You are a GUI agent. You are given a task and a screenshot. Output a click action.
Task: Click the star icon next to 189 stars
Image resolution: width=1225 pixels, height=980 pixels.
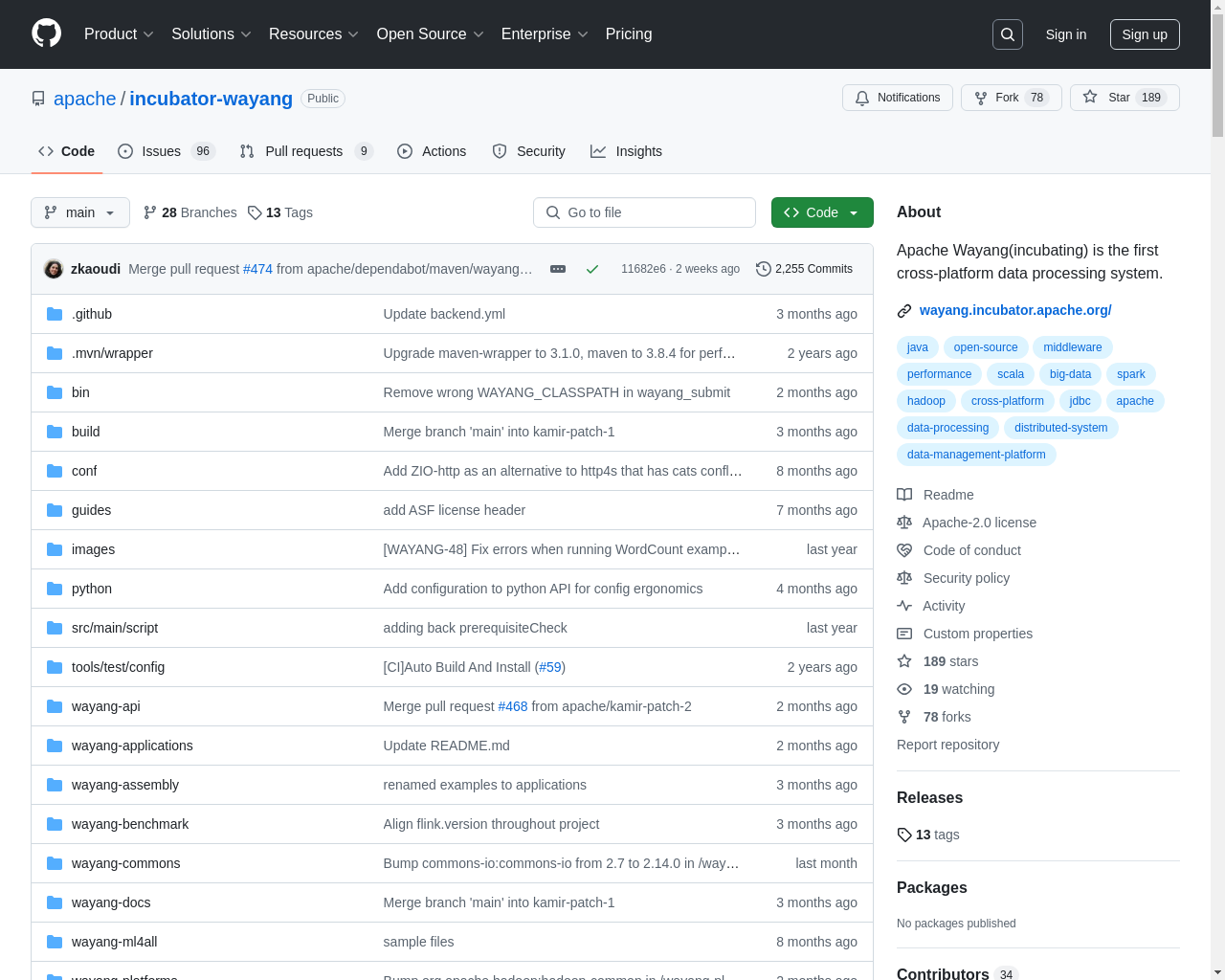904,661
